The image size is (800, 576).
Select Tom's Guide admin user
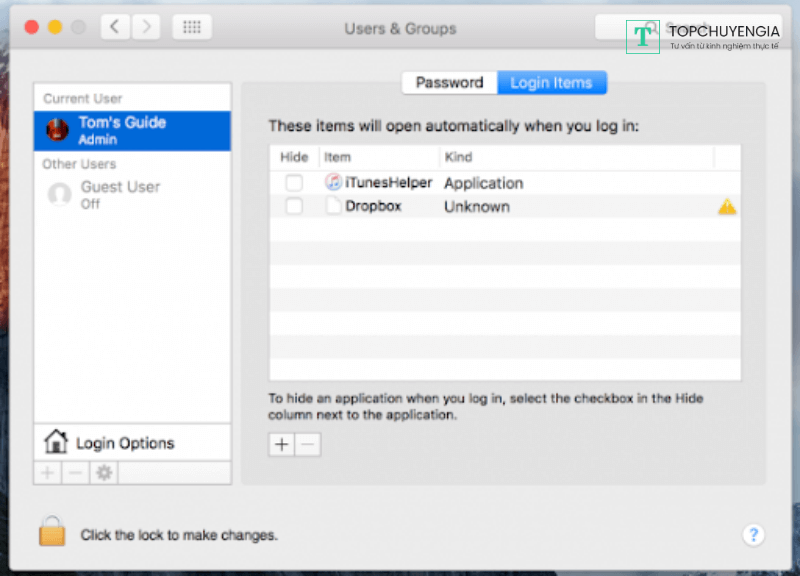(x=132, y=130)
